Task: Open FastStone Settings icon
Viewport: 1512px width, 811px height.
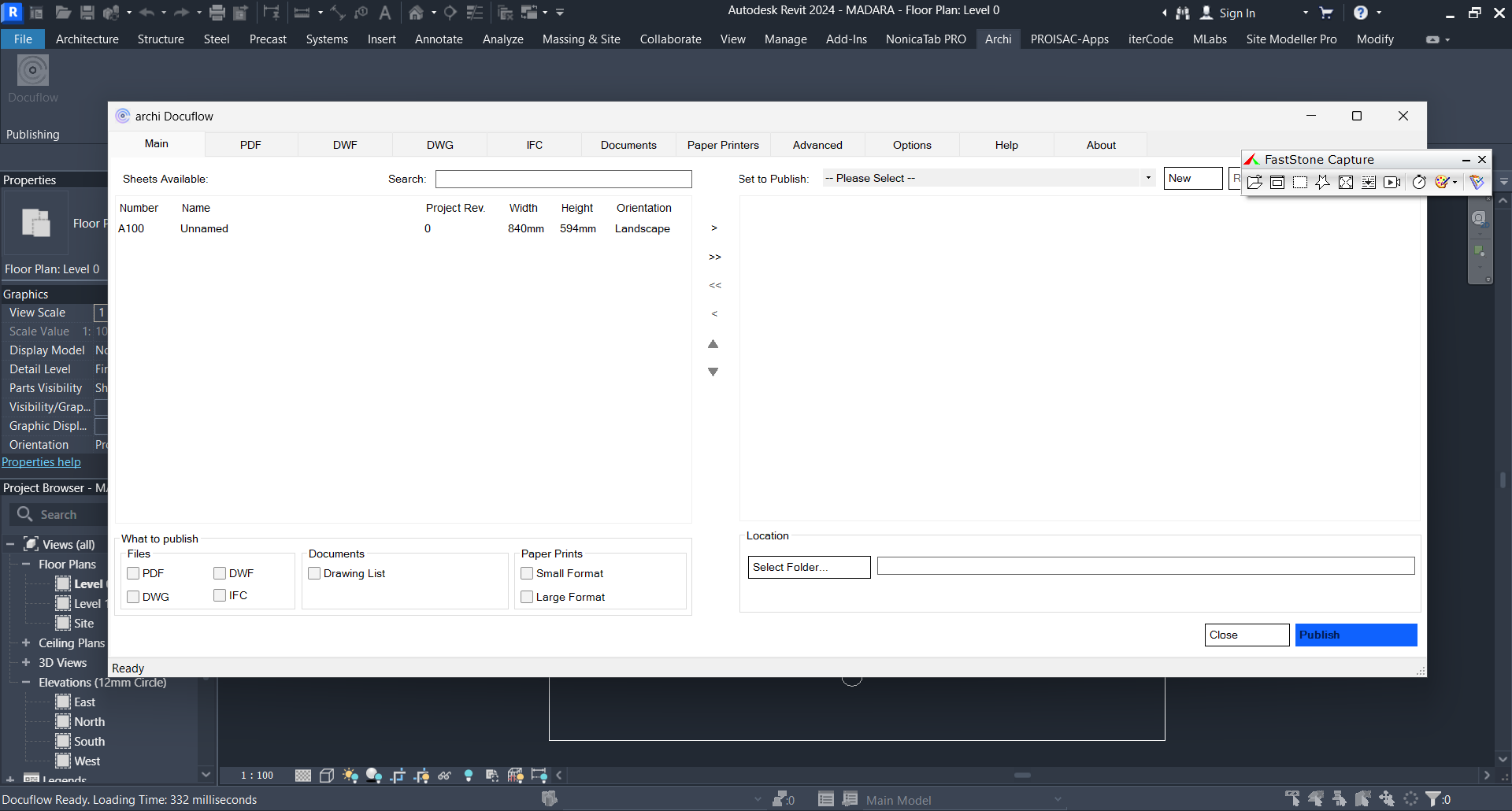Action: click(1441, 183)
